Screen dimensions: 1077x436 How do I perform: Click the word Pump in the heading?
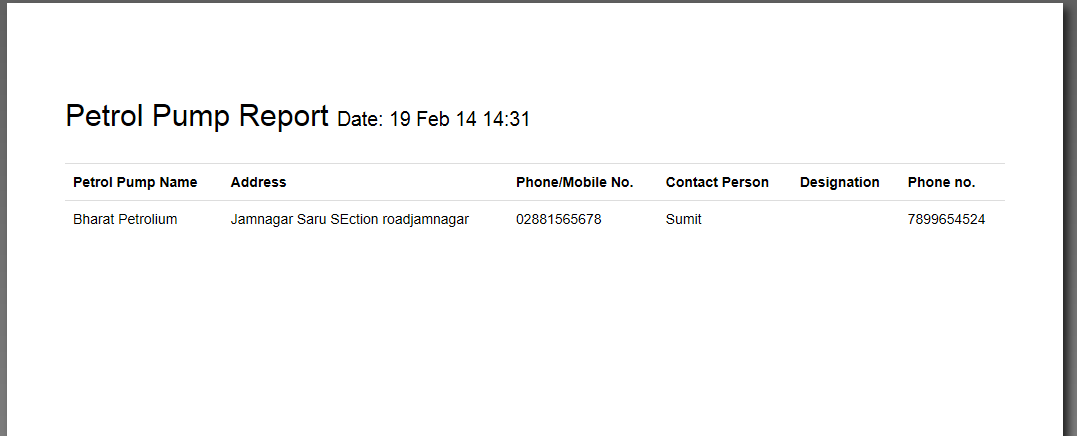click(191, 116)
